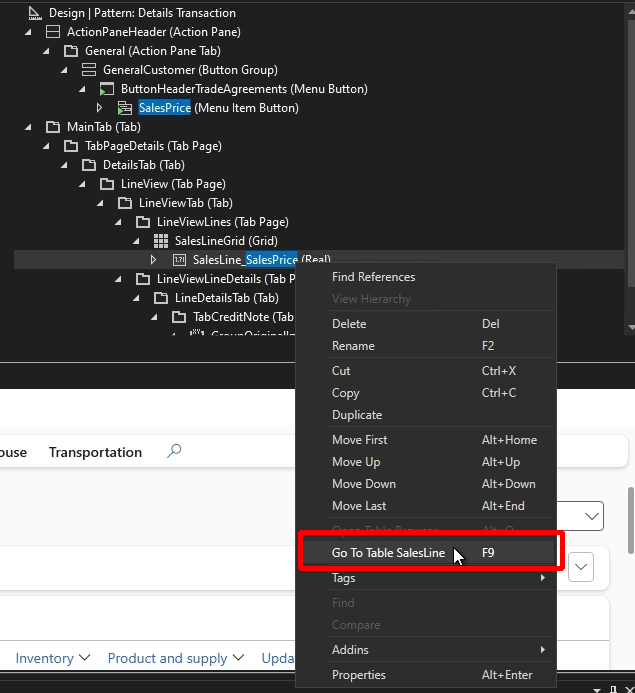This screenshot has height=693, width=635.
Task: Open the Product and supply dropdown
Action: (x=174, y=658)
